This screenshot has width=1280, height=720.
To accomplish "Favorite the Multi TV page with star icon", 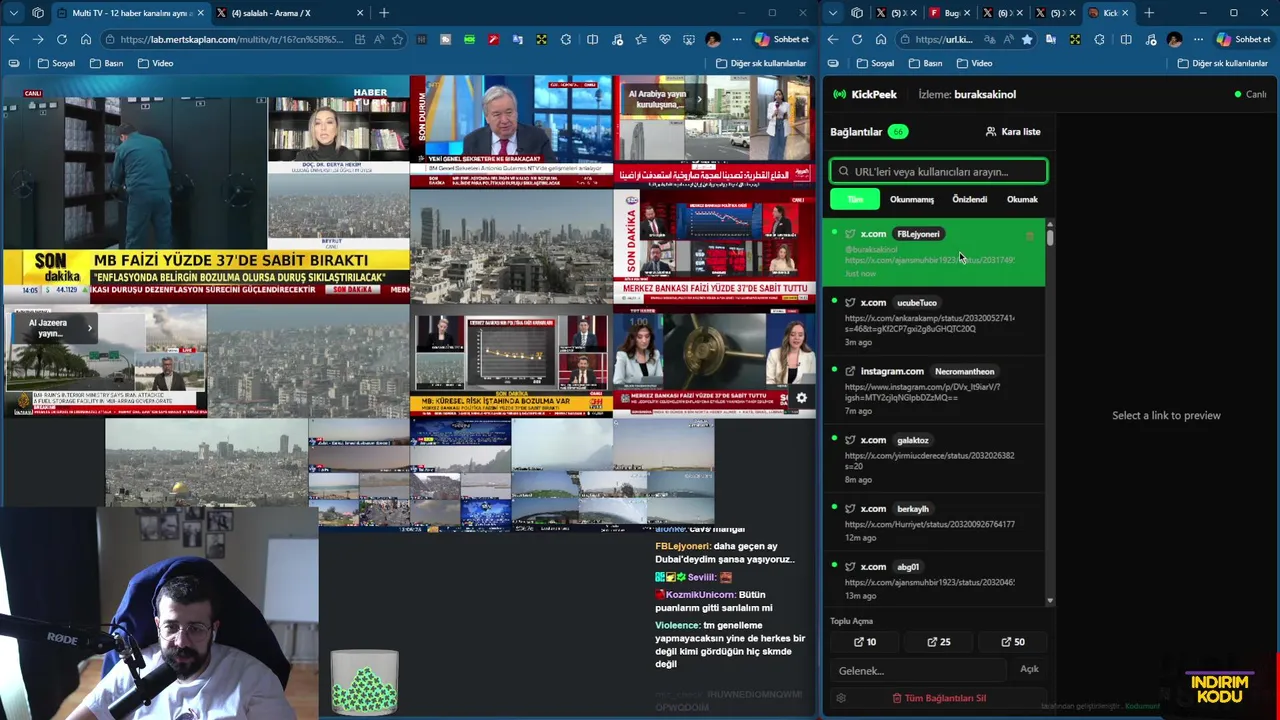I will click(397, 39).
